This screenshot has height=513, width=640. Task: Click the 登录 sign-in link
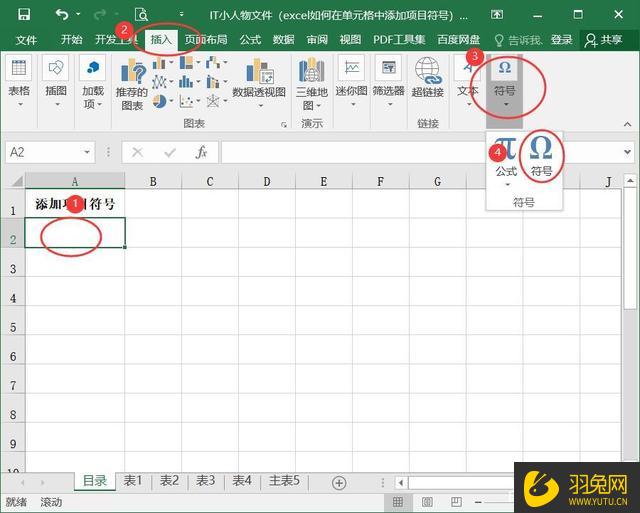click(561, 40)
